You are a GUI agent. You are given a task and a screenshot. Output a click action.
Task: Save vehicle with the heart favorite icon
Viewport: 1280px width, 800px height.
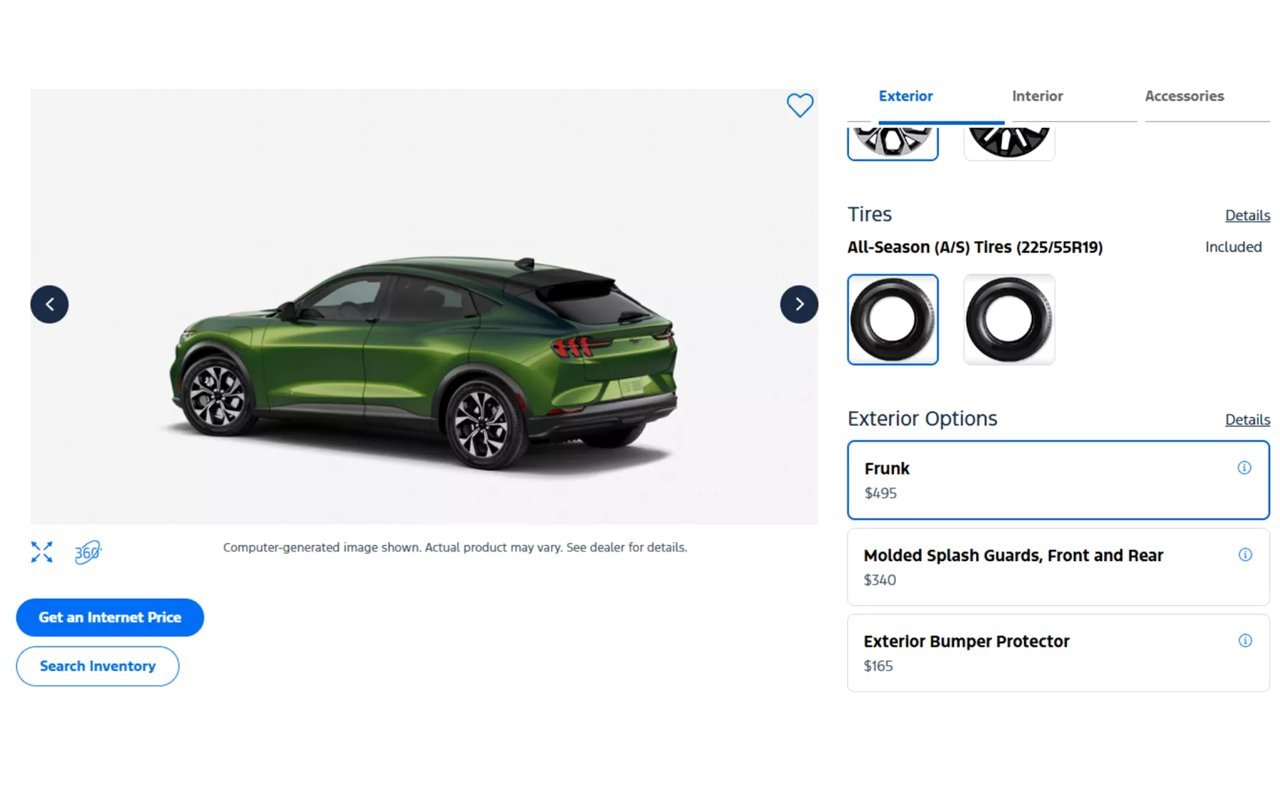[799, 105]
